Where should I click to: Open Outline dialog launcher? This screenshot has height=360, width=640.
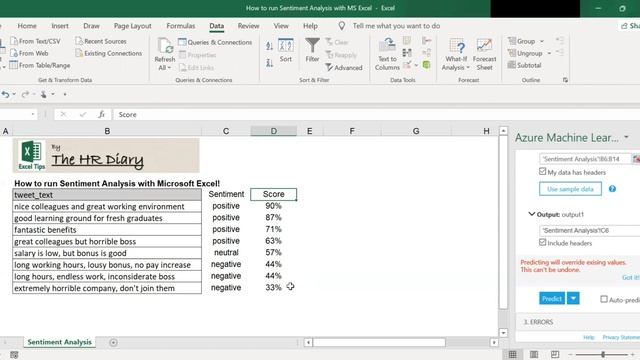coord(565,80)
